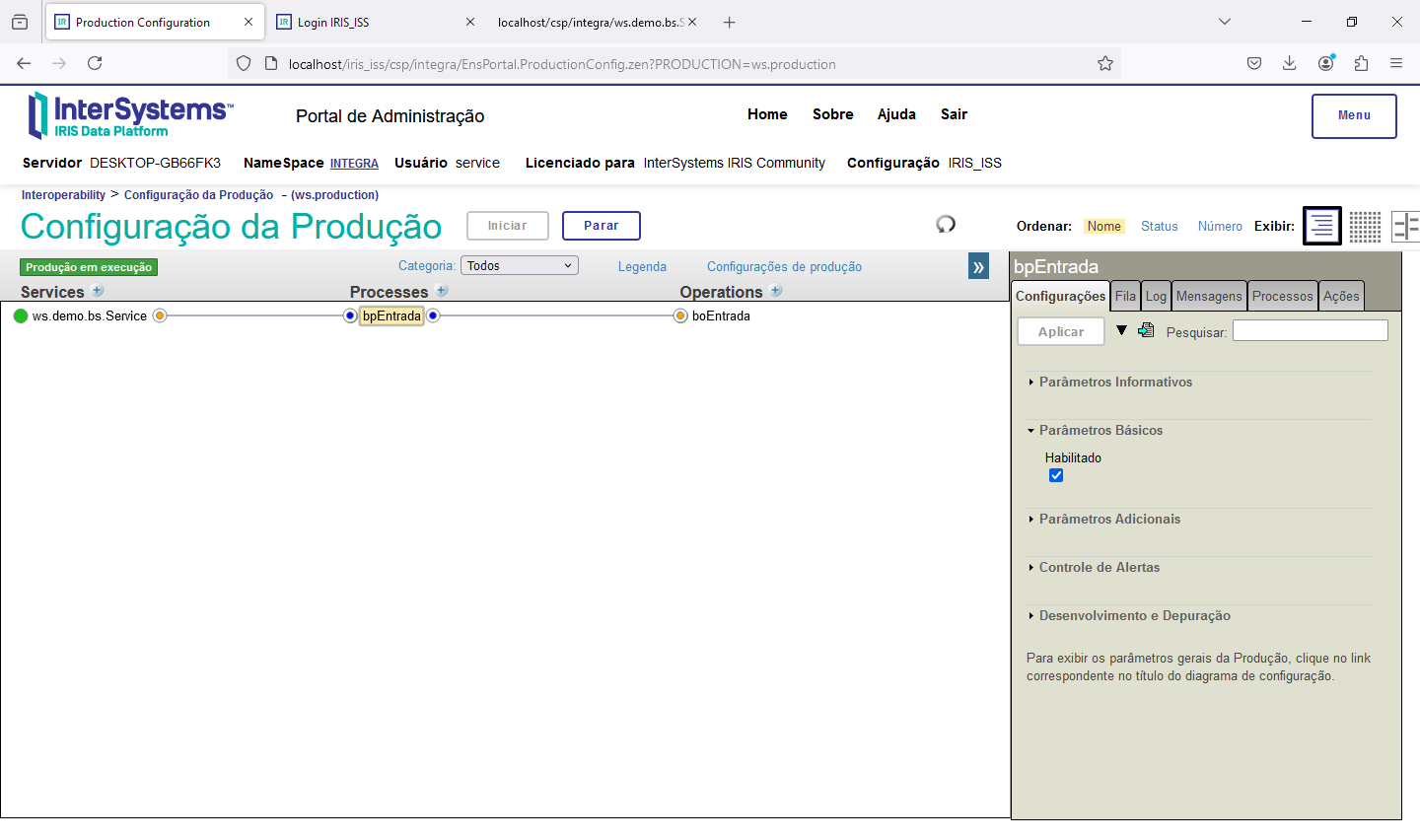
Task: Uncheck the Habilitado checkbox
Action: 1056,475
